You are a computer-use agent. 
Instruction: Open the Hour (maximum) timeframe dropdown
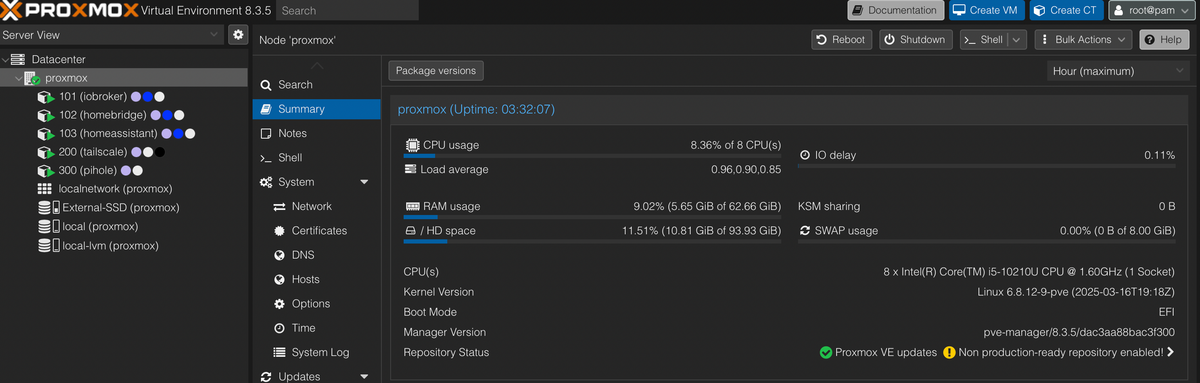1117,71
